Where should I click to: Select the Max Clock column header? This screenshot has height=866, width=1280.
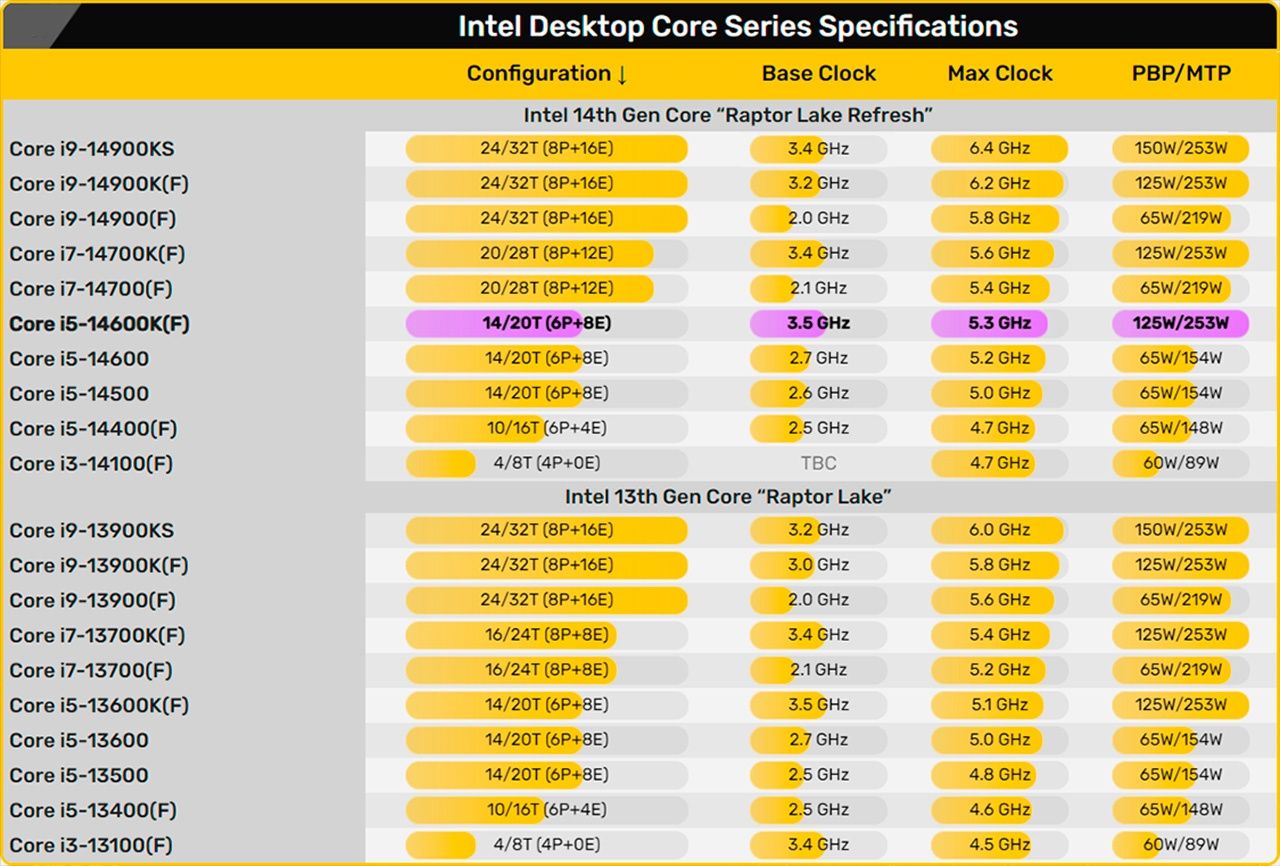[x=999, y=74]
